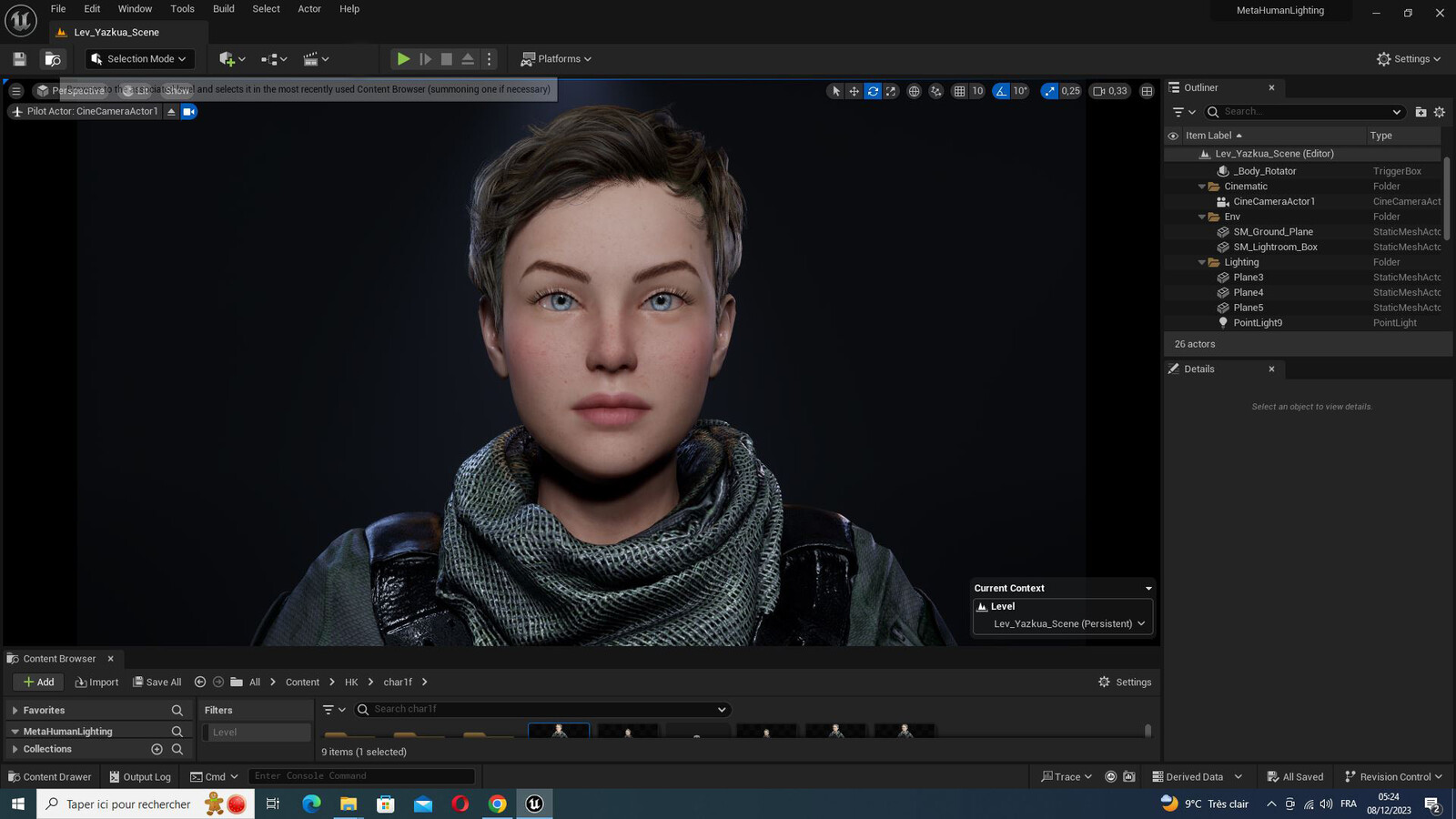The width and height of the screenshot is (1456, 819).
Task: Save the current level with the disk icon
Action: click(19, 59)
